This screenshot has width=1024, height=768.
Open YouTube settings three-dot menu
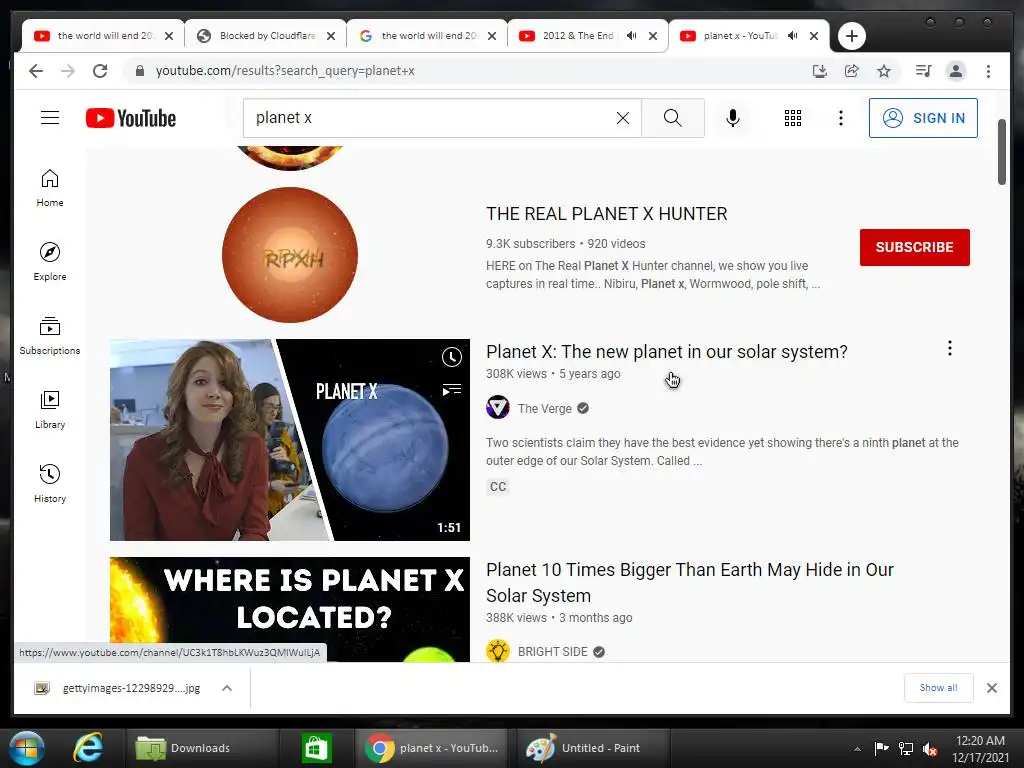click(840, 118)
